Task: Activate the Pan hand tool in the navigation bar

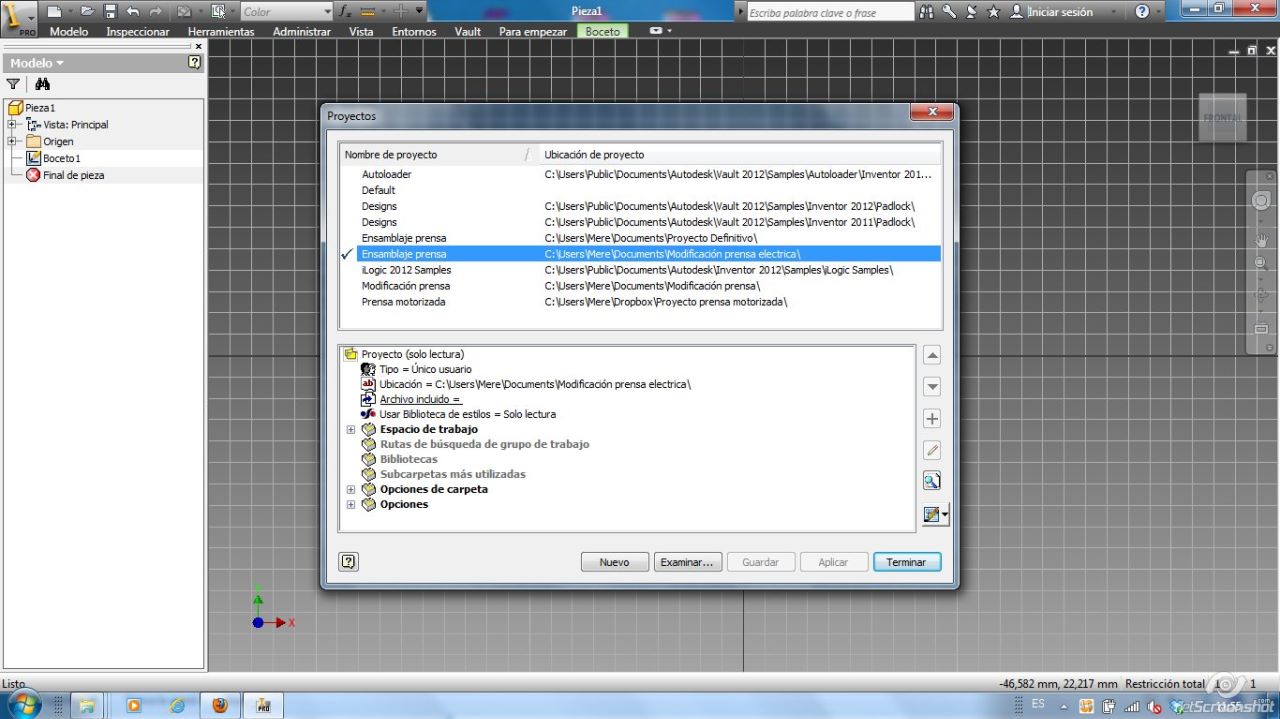Action: point(1261,240)
